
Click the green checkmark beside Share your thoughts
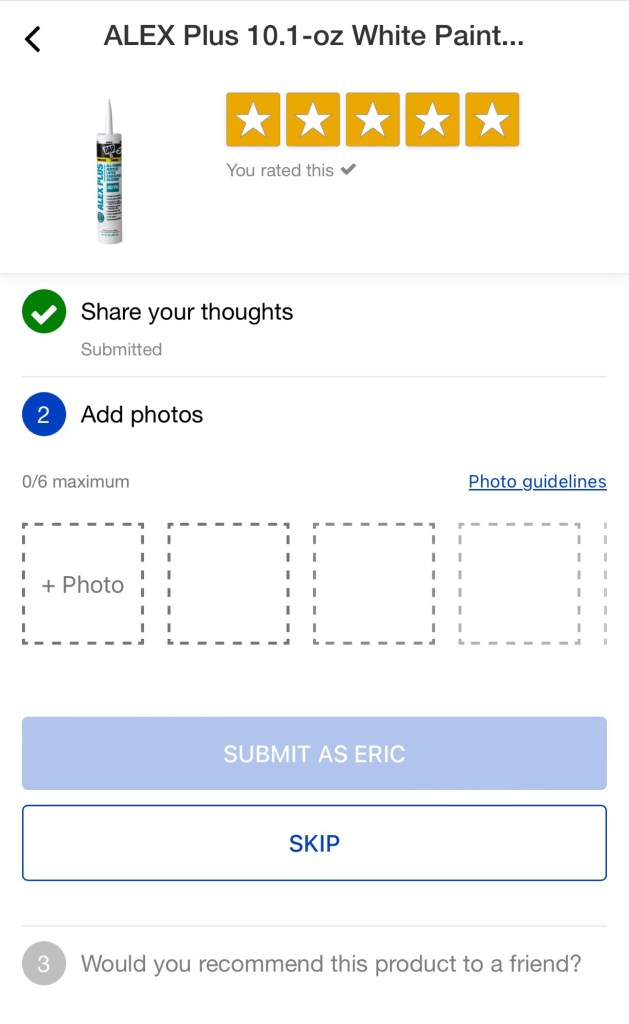click(43, 312)
